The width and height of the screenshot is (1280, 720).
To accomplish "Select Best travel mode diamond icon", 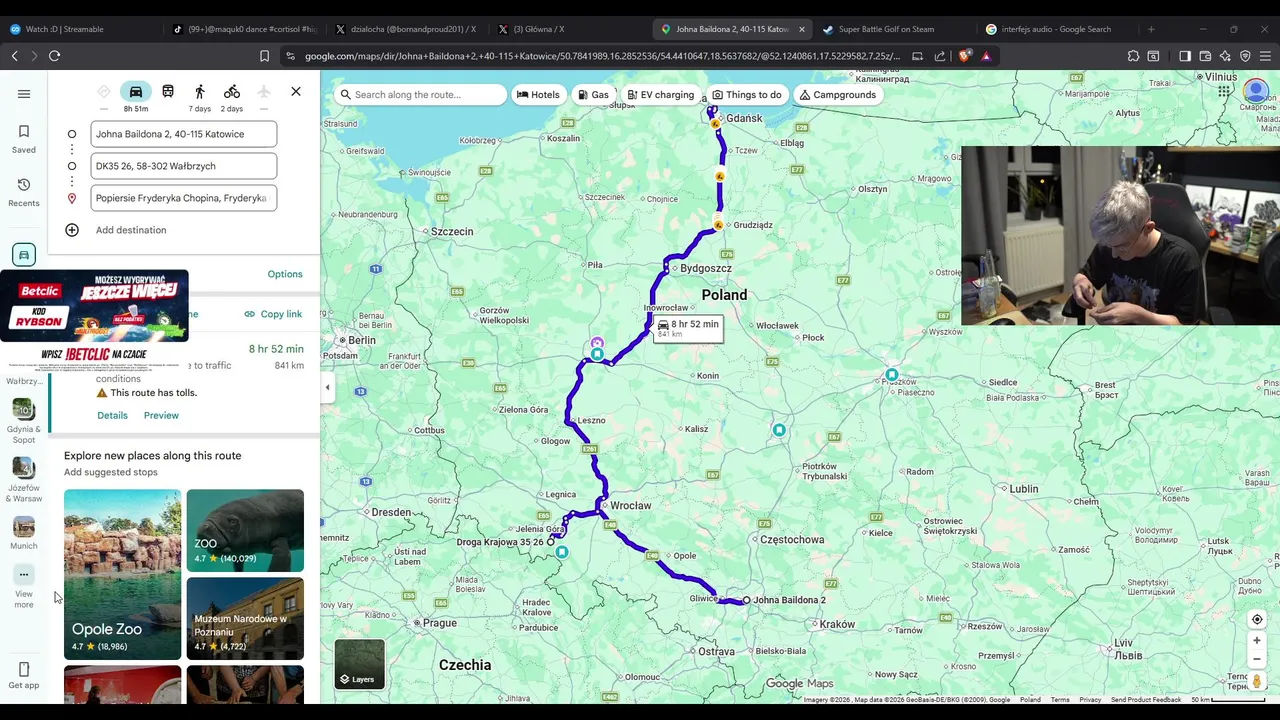I will coord(104,92).
